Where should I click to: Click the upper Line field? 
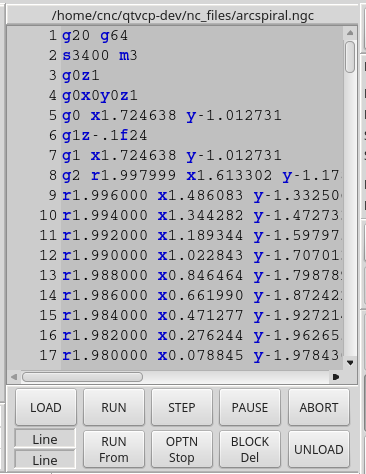pyautogui.click(x=45, y=439)
